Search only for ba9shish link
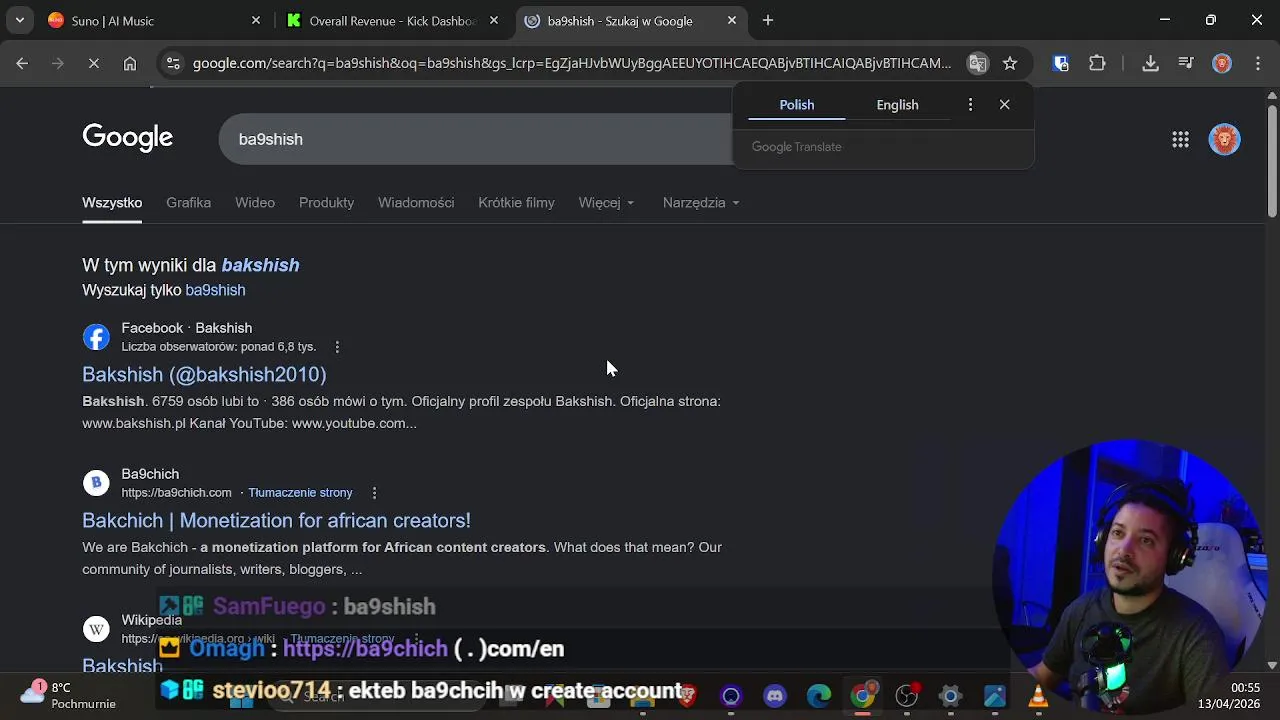 pyautogui.click(x=215, y=290)
